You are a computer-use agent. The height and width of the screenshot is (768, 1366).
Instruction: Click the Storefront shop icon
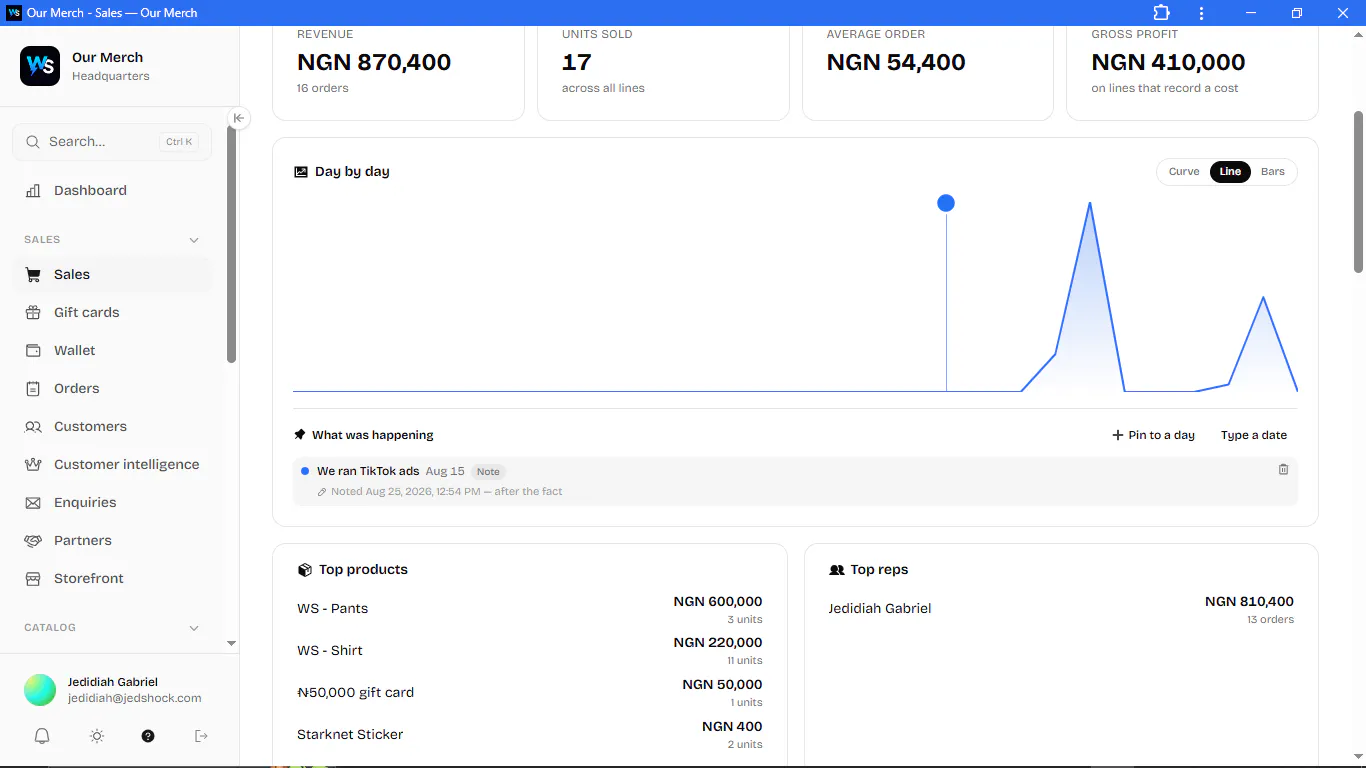click(x=33, y=579)
